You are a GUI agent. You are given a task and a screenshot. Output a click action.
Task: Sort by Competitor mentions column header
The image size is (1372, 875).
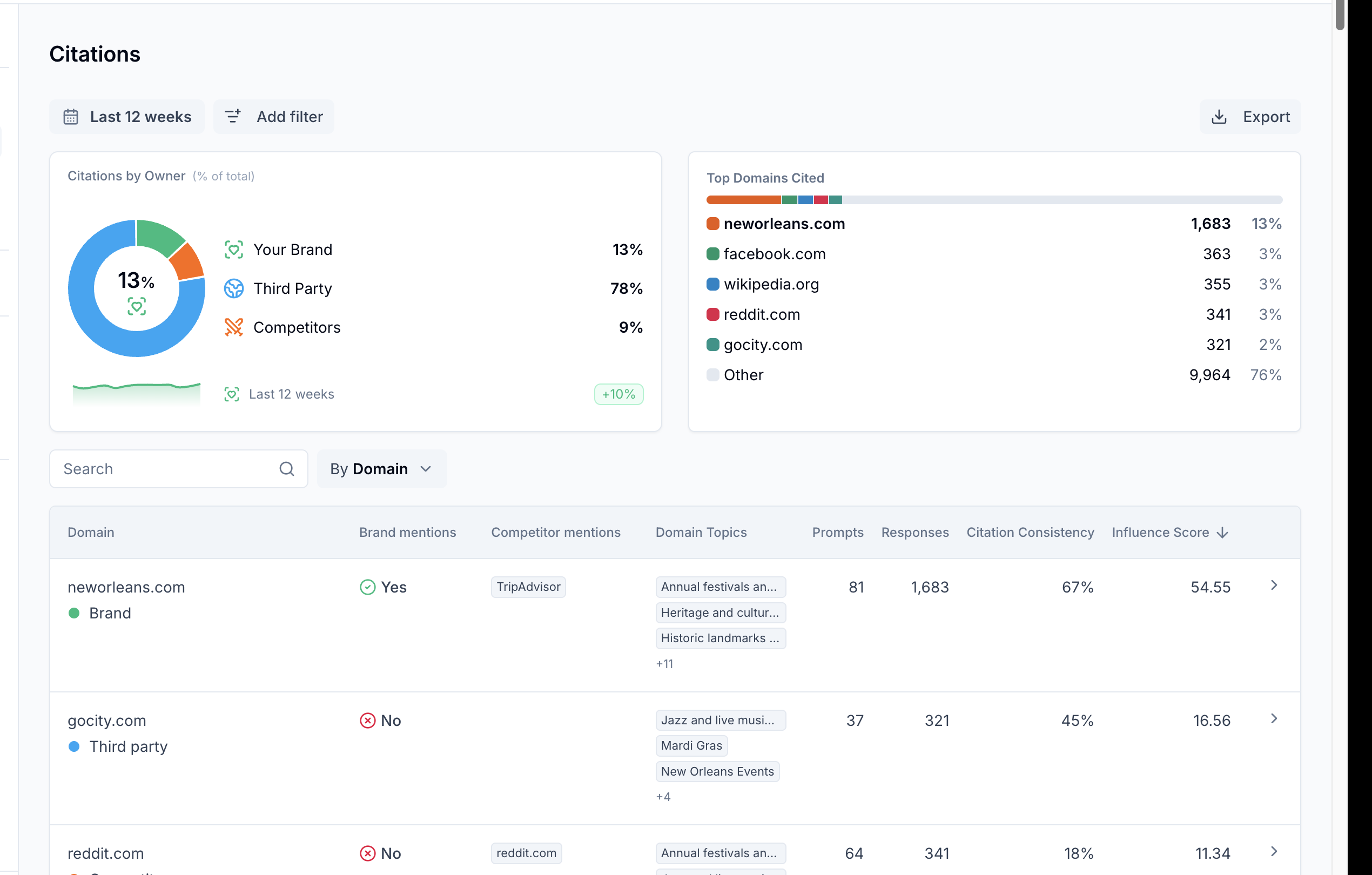(555, 532)
